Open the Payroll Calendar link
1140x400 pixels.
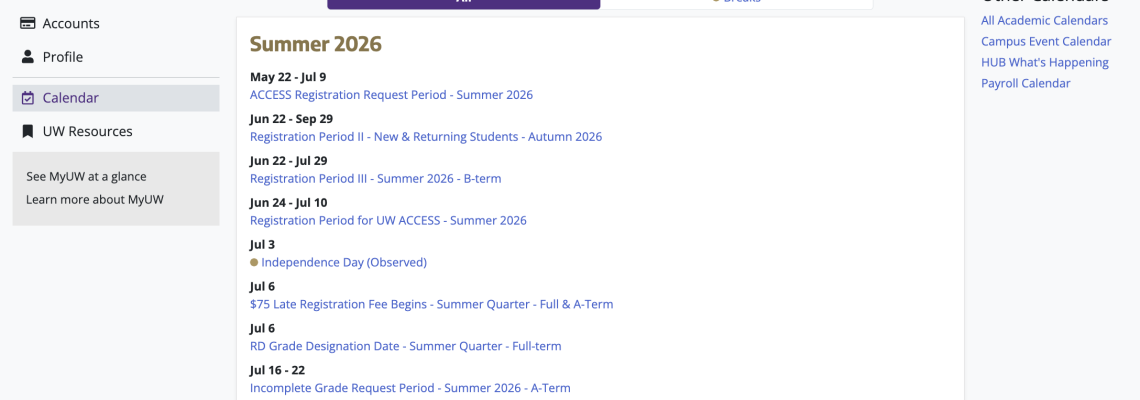tap(1026, 83)
